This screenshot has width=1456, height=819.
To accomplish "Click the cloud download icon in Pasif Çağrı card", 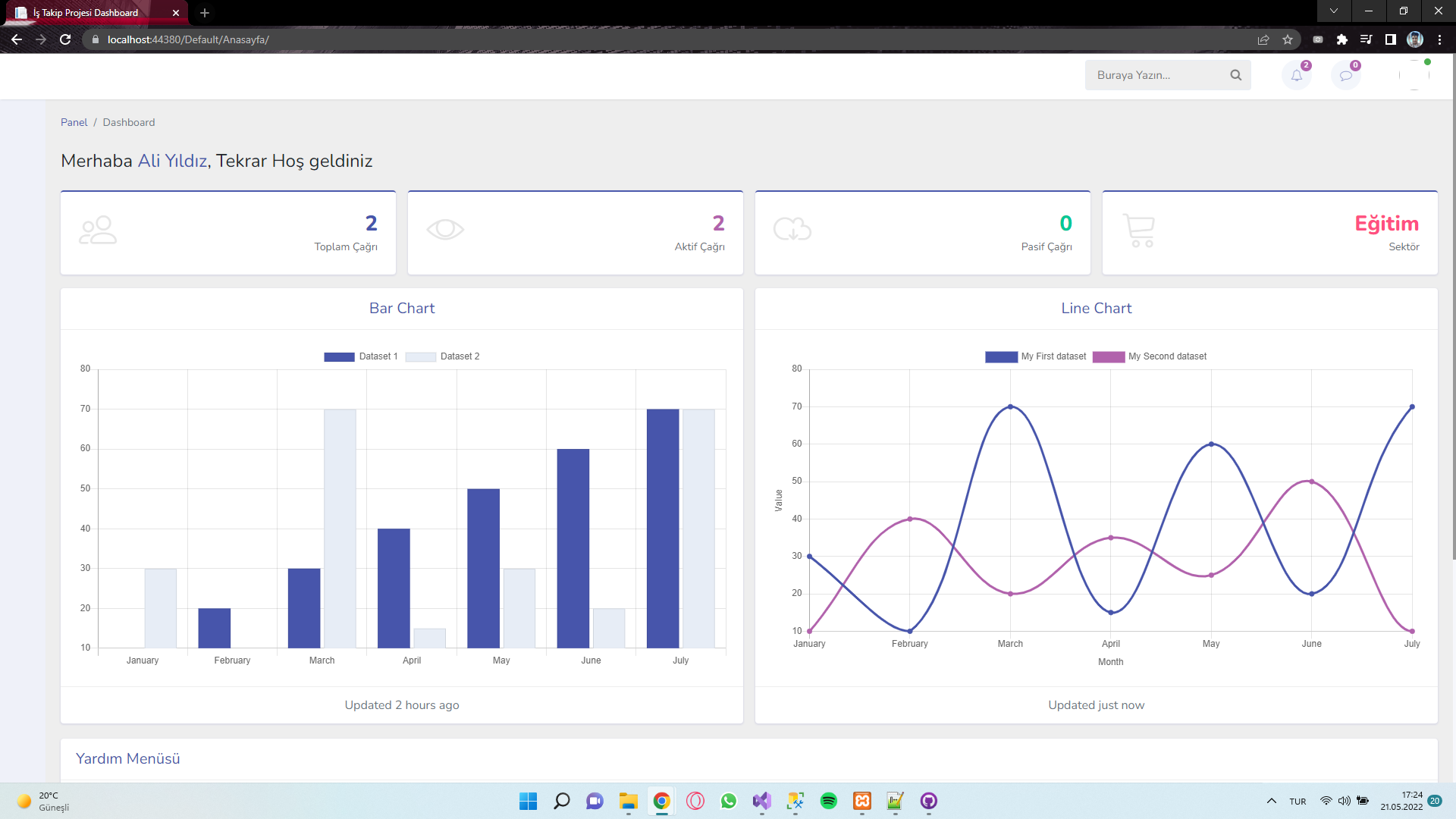I will tap(792, 229).
